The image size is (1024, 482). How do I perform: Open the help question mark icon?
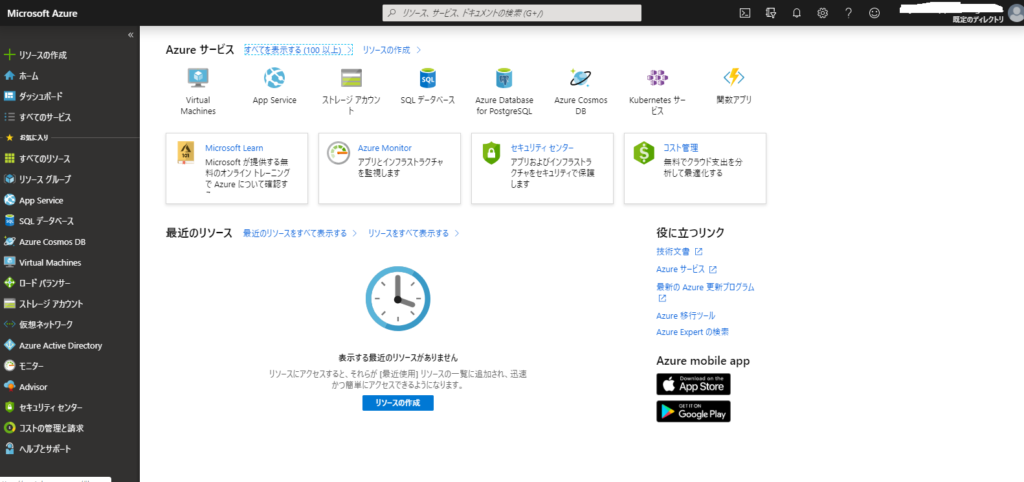(848, 13)
